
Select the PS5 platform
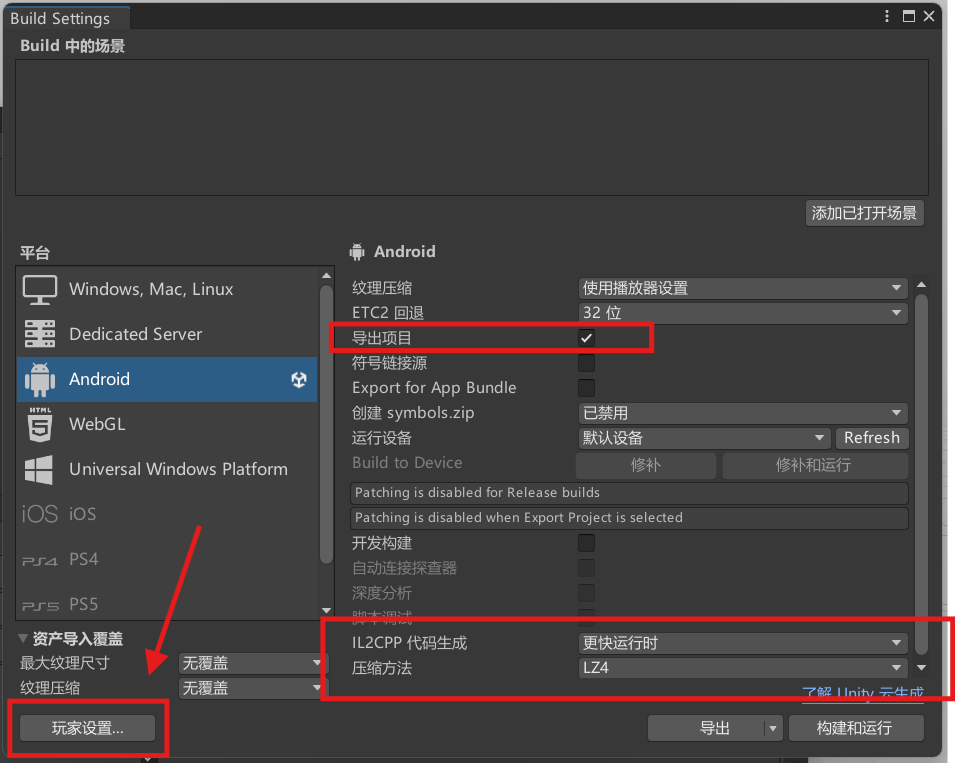click(167, 604)
